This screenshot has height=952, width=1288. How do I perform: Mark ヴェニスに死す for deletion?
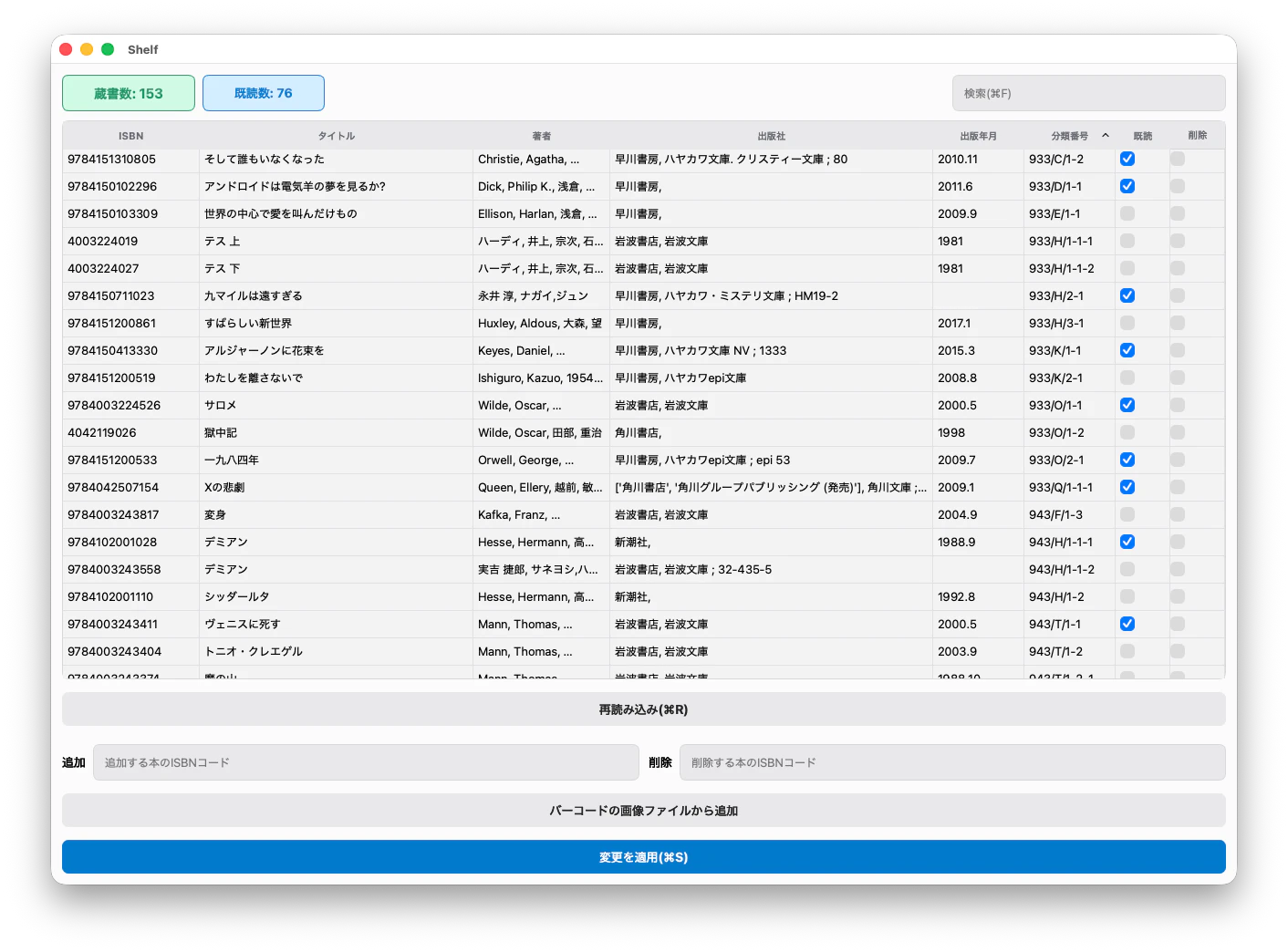pyautogui.click(x=1178, y=624)
